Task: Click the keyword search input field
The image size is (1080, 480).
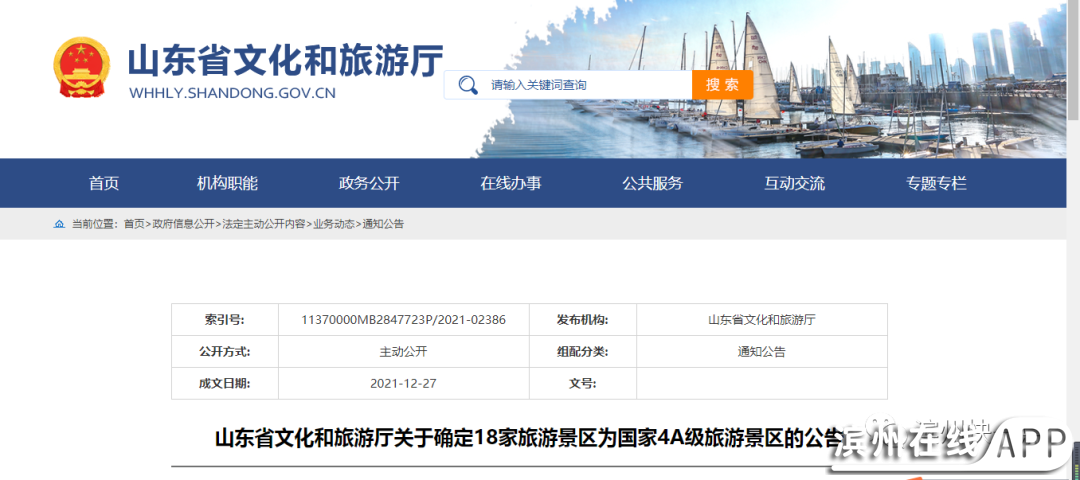Action: tap(585, 85)
